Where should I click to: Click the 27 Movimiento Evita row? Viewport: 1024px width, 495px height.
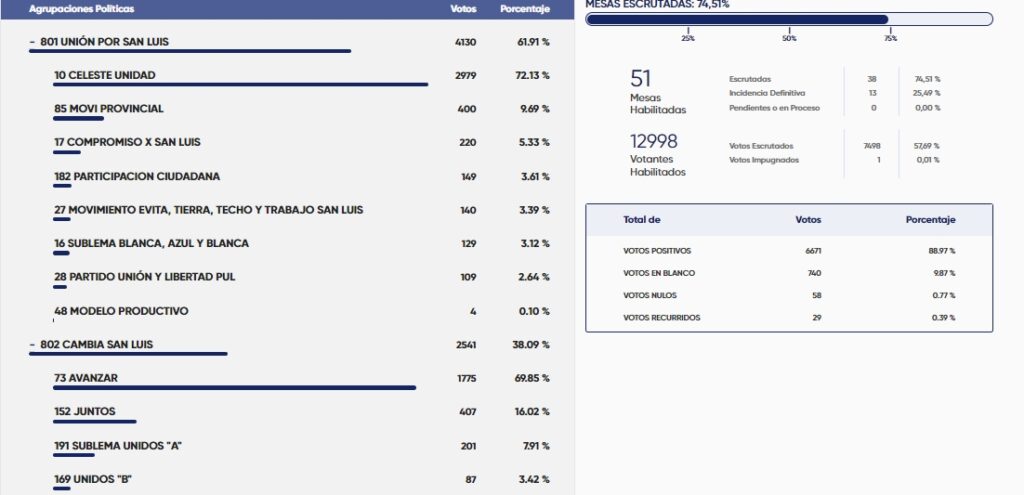point(208,210)
